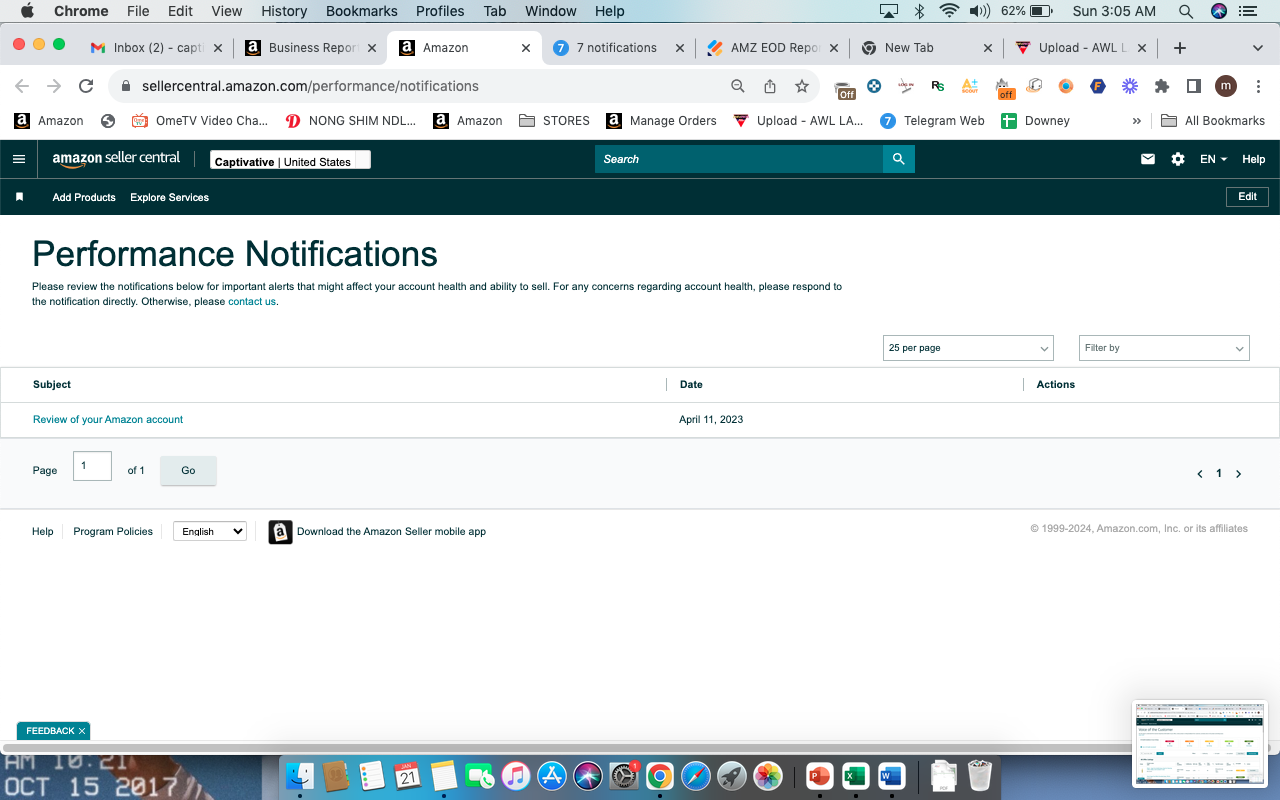The image size is (1280, 800).
Task: Bookmark this page with the star icon
Action: pos(802,86)
